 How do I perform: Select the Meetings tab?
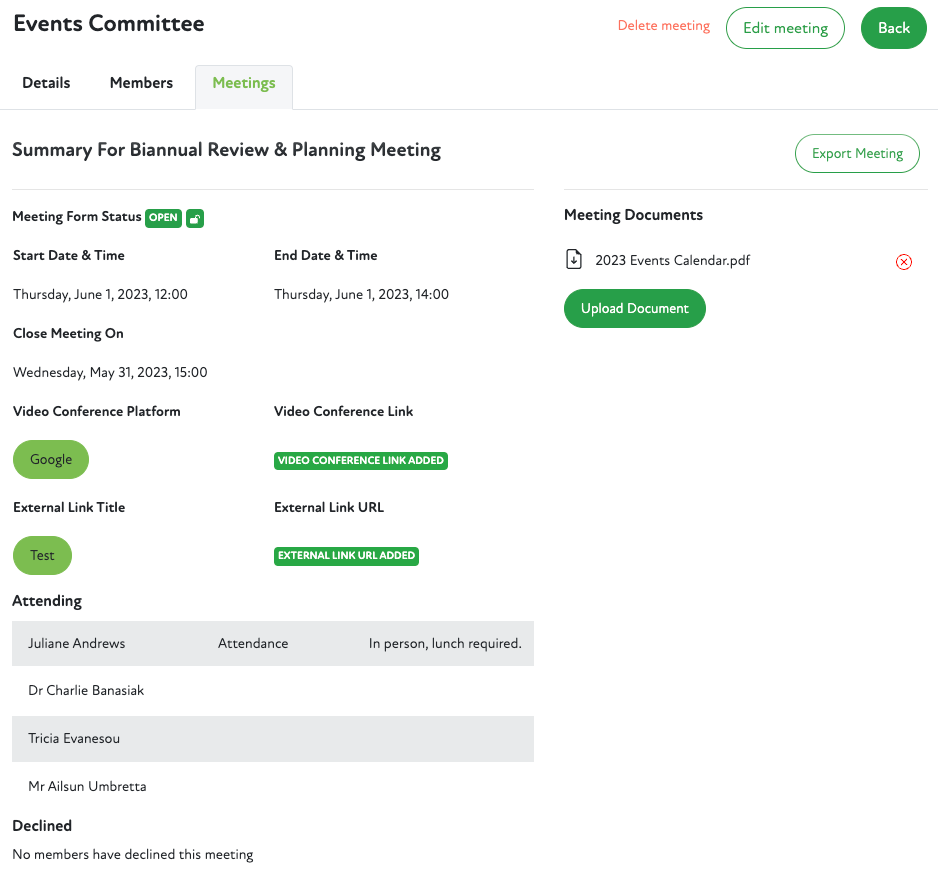point(244,84)
